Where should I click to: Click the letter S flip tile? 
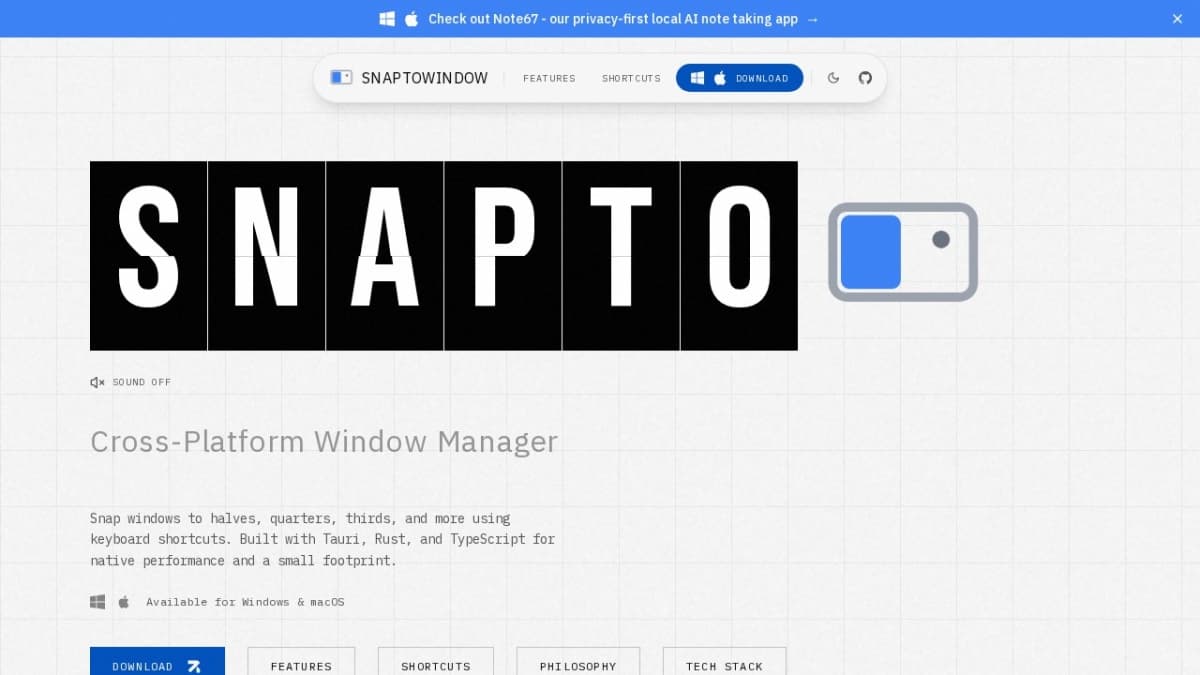pos(148,256)
